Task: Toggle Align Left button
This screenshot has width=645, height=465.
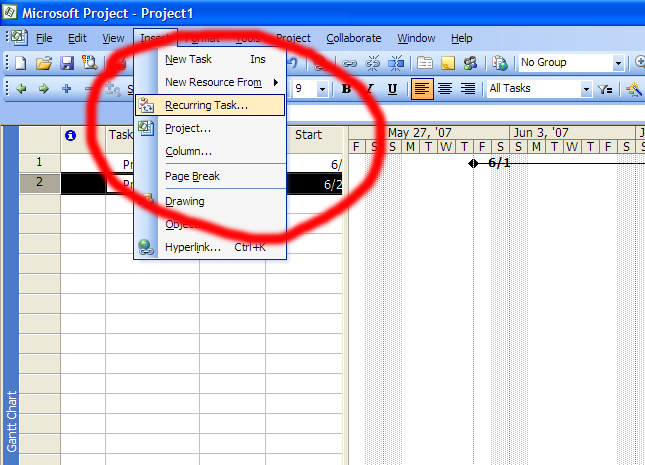Action: pyautogui.click(x=422, y=89)
